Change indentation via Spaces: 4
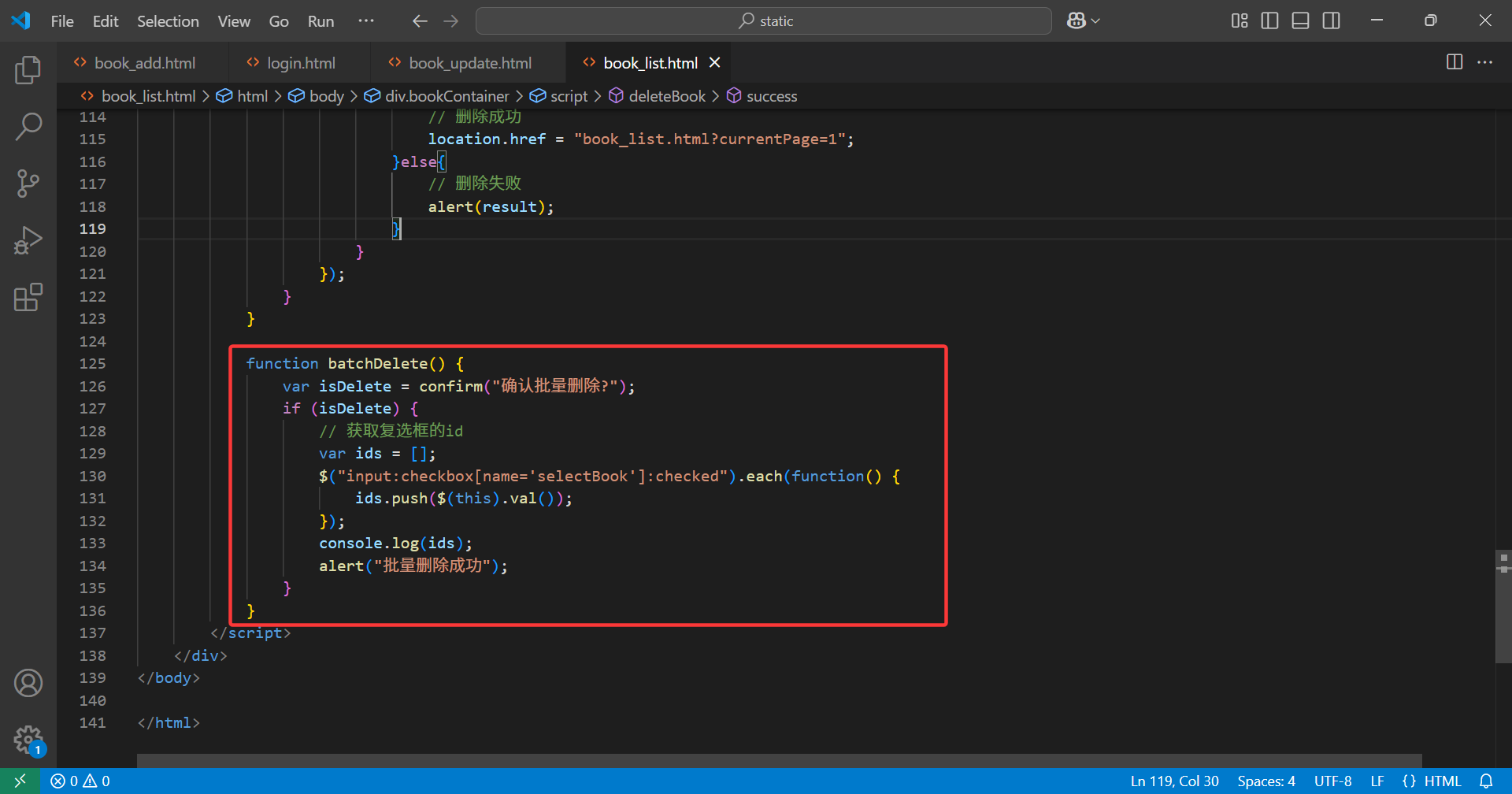 tap(1266, 781)
